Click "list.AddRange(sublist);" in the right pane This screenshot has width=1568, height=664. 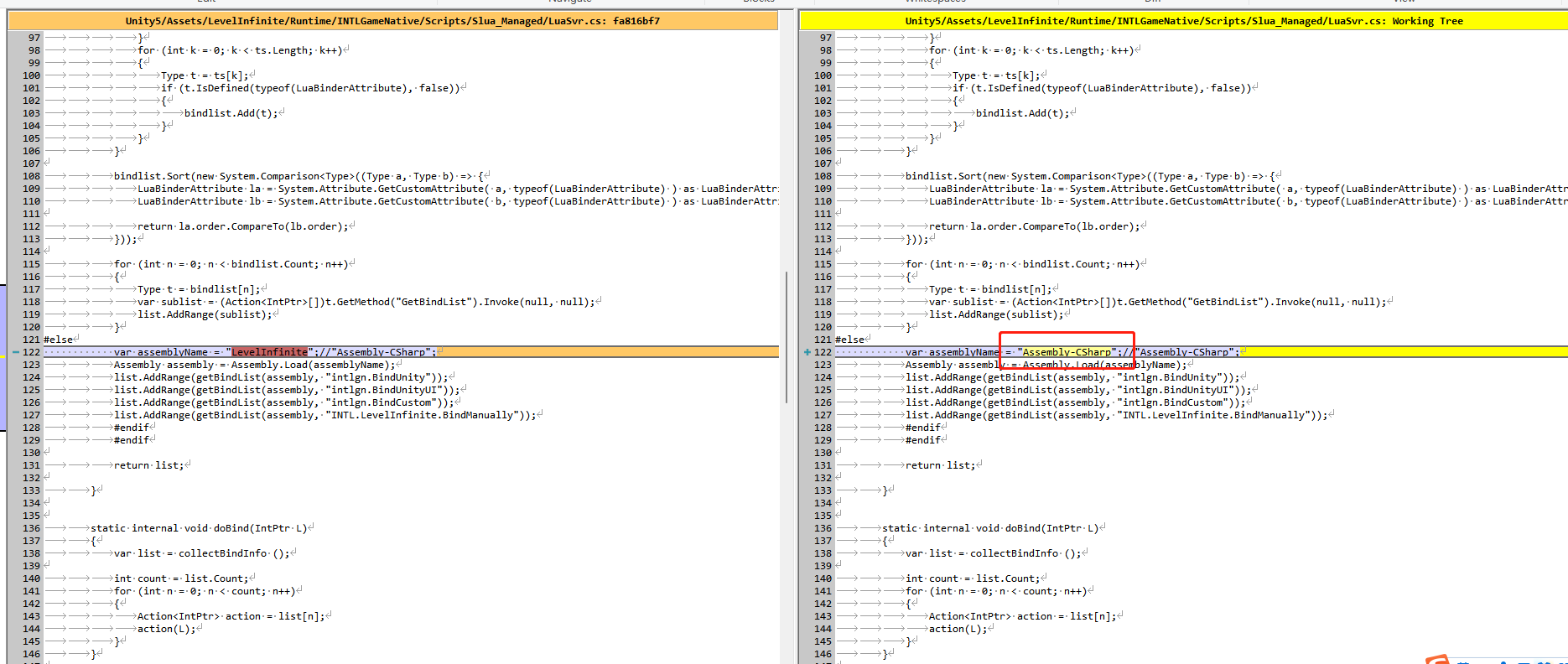coord(996,314)
